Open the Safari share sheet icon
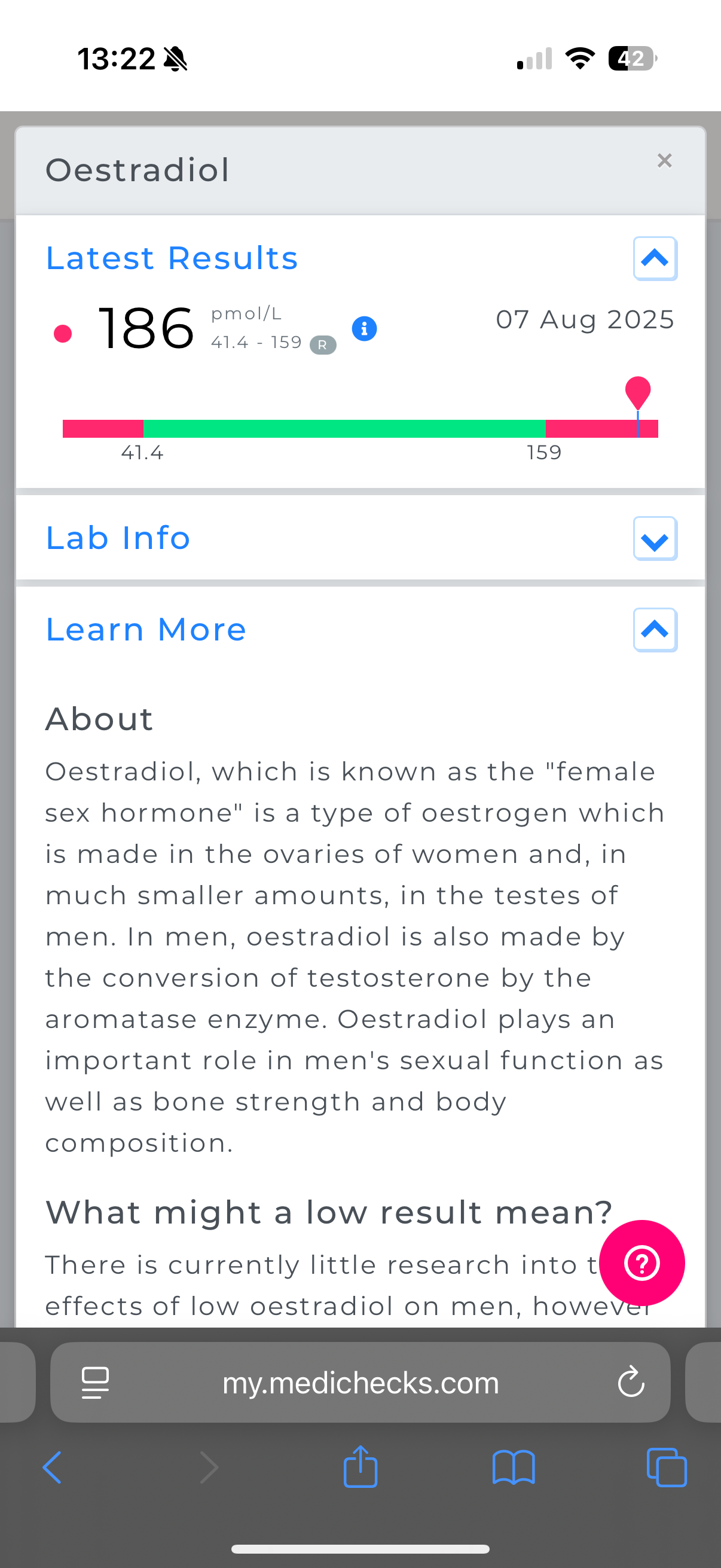Image resolution: width=721 pixels, height=1568 pixels. tap(360, 1466)
